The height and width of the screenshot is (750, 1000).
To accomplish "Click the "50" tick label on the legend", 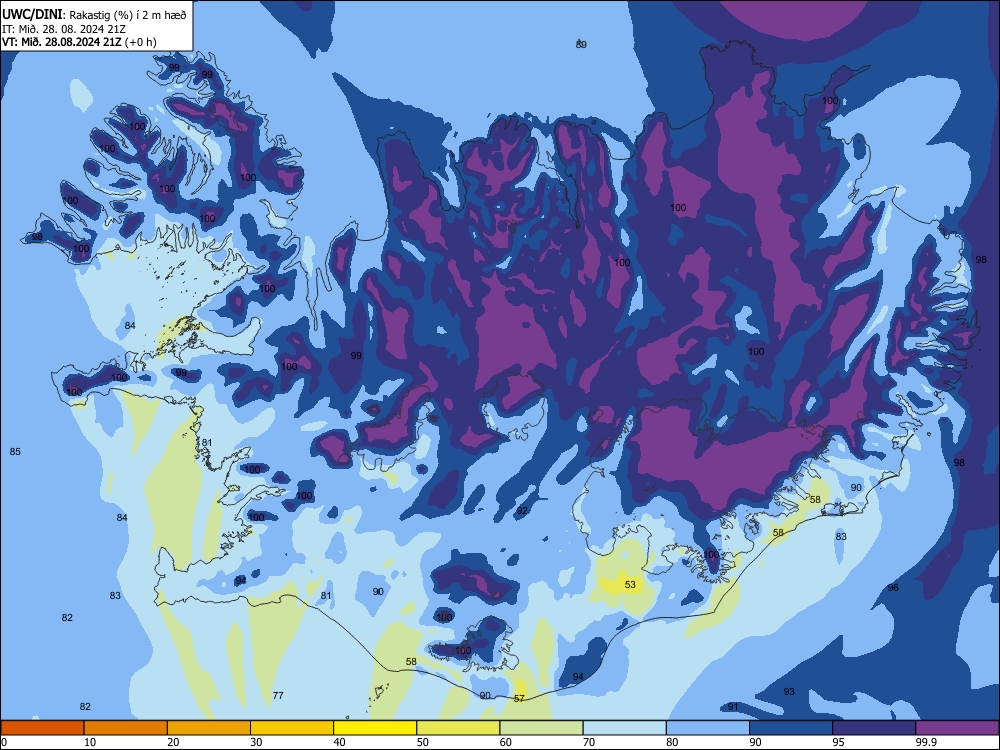I will pos(423,742).
